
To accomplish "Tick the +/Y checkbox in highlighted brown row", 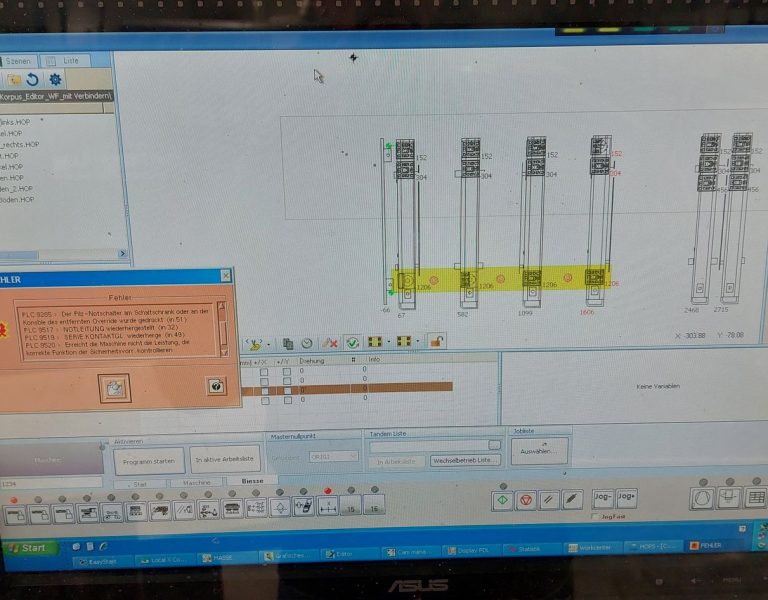I will click(x=288, y=390).
